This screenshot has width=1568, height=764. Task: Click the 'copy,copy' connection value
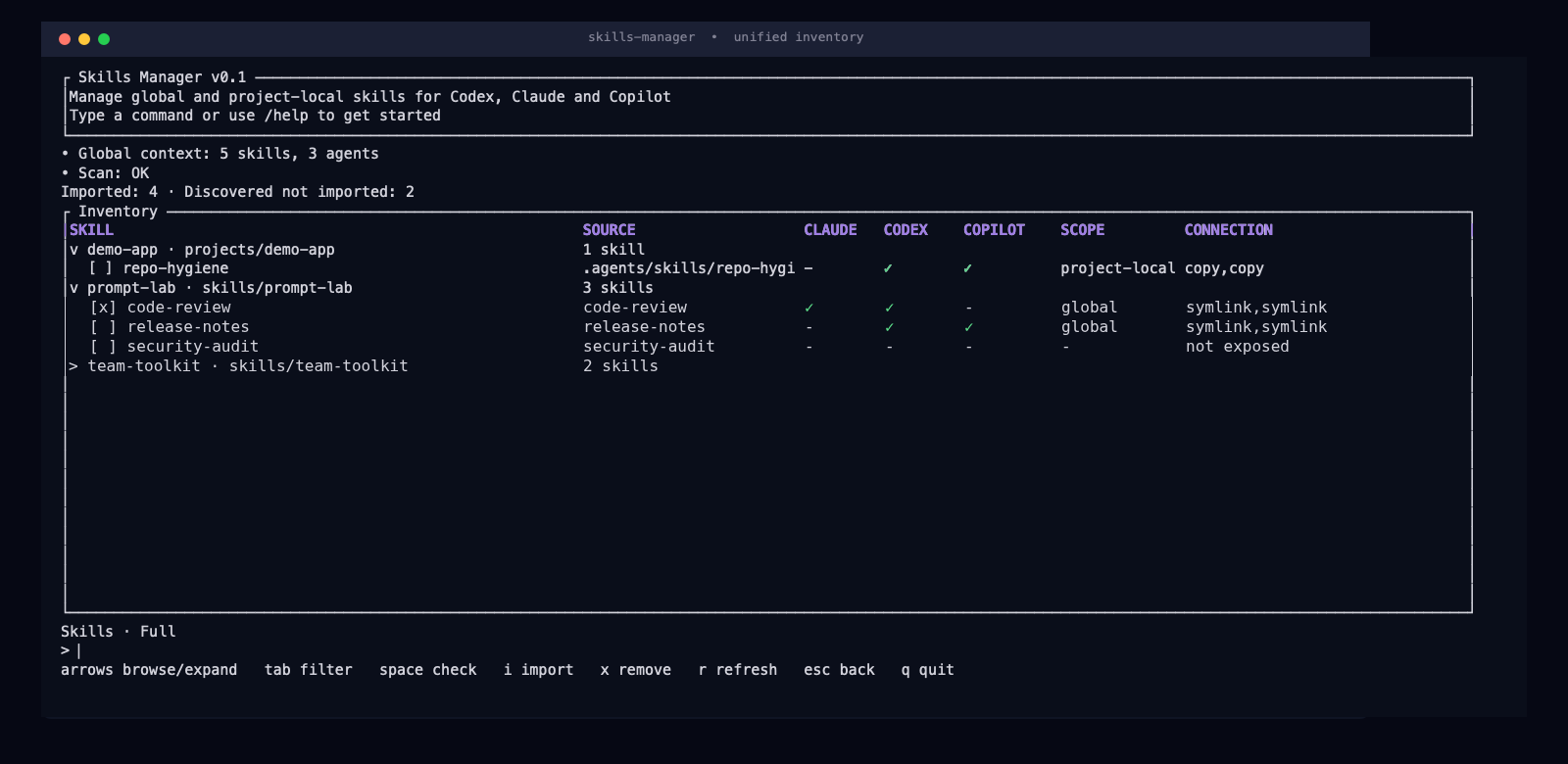(x=1224, y=268)
